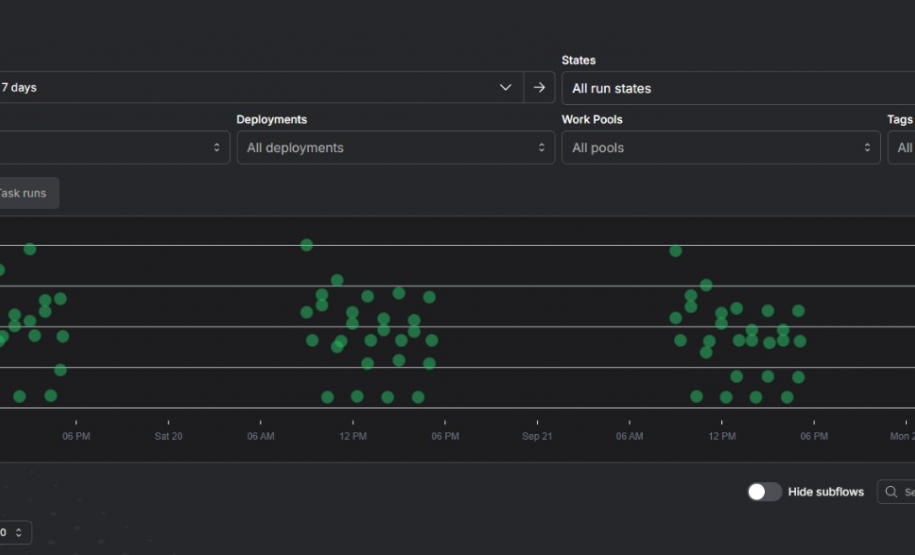The height and width of the screenshot is (555, 915).
Task: Select the topmost run dot above Sep 21 cluster
Action: (675, 251)
